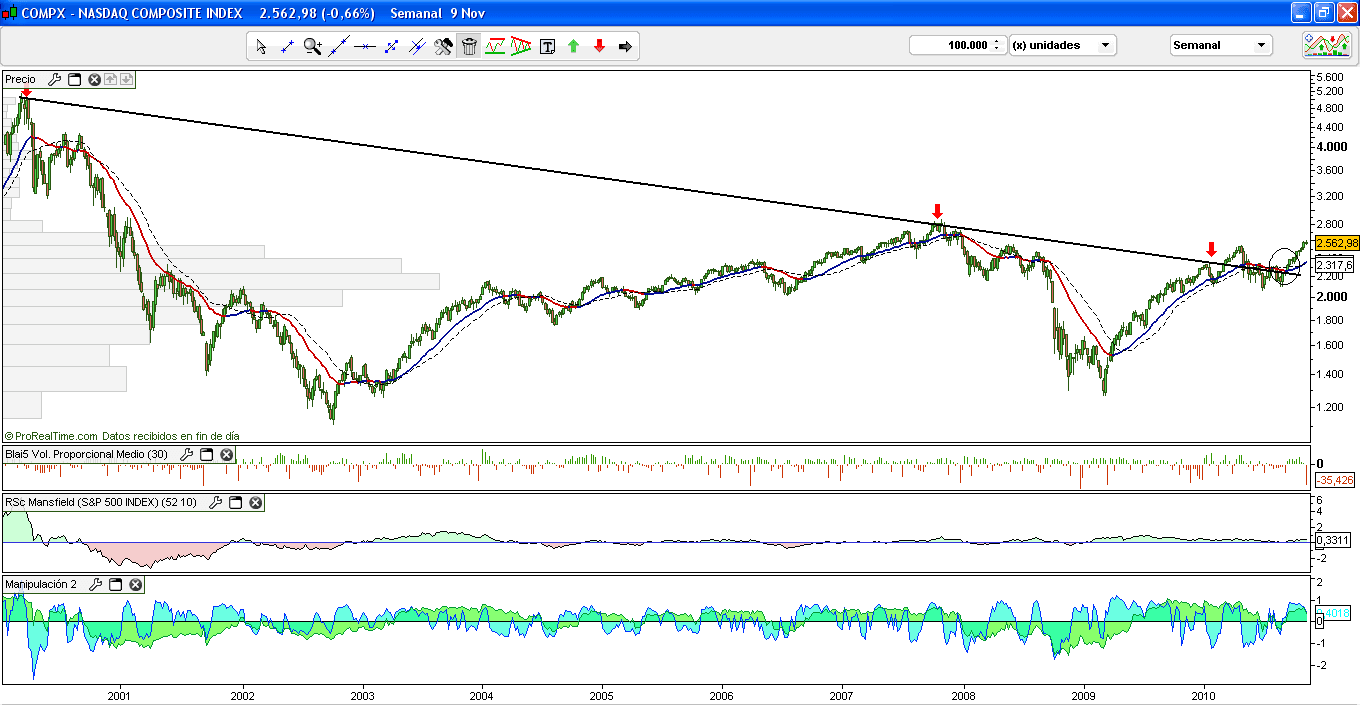Toggle maximize of Blai5 Vol. panel

point(207,454)
